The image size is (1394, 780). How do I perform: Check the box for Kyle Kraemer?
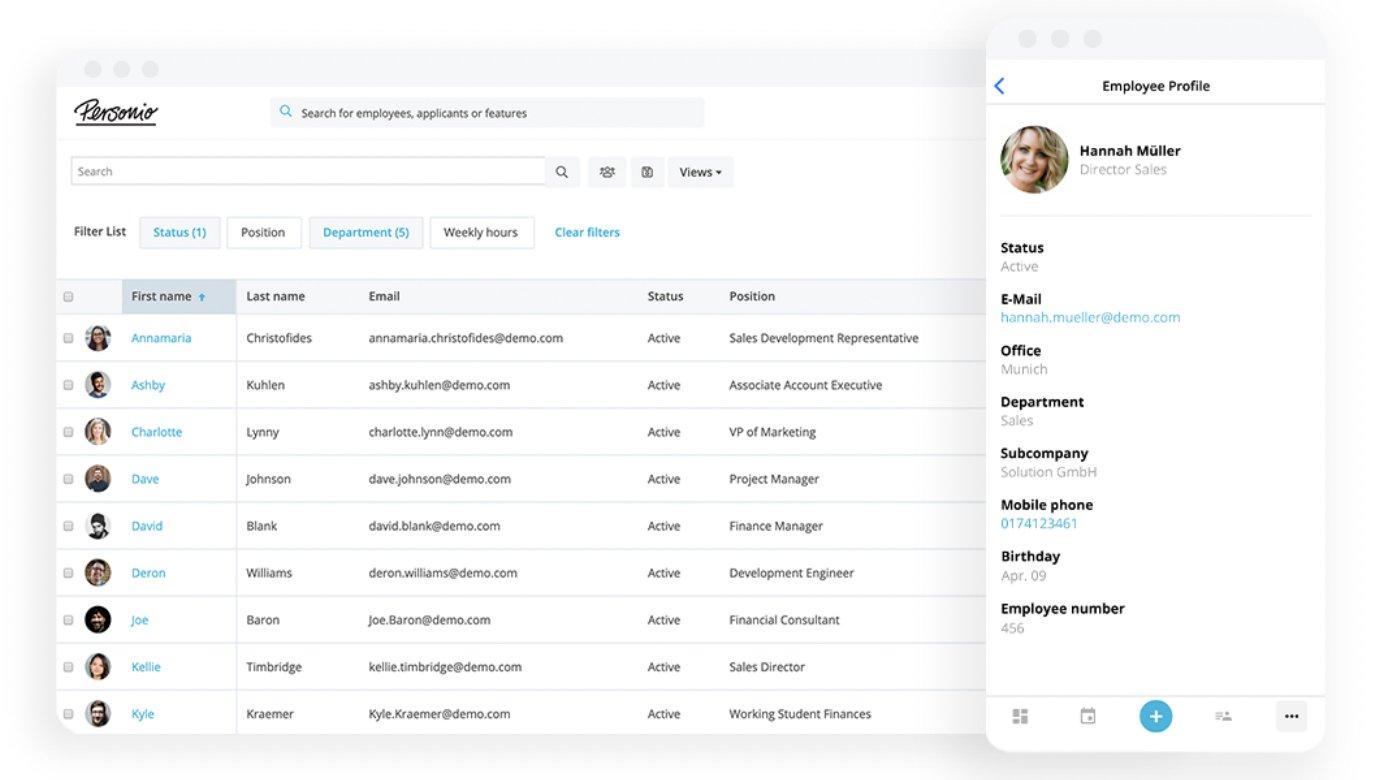68,715
